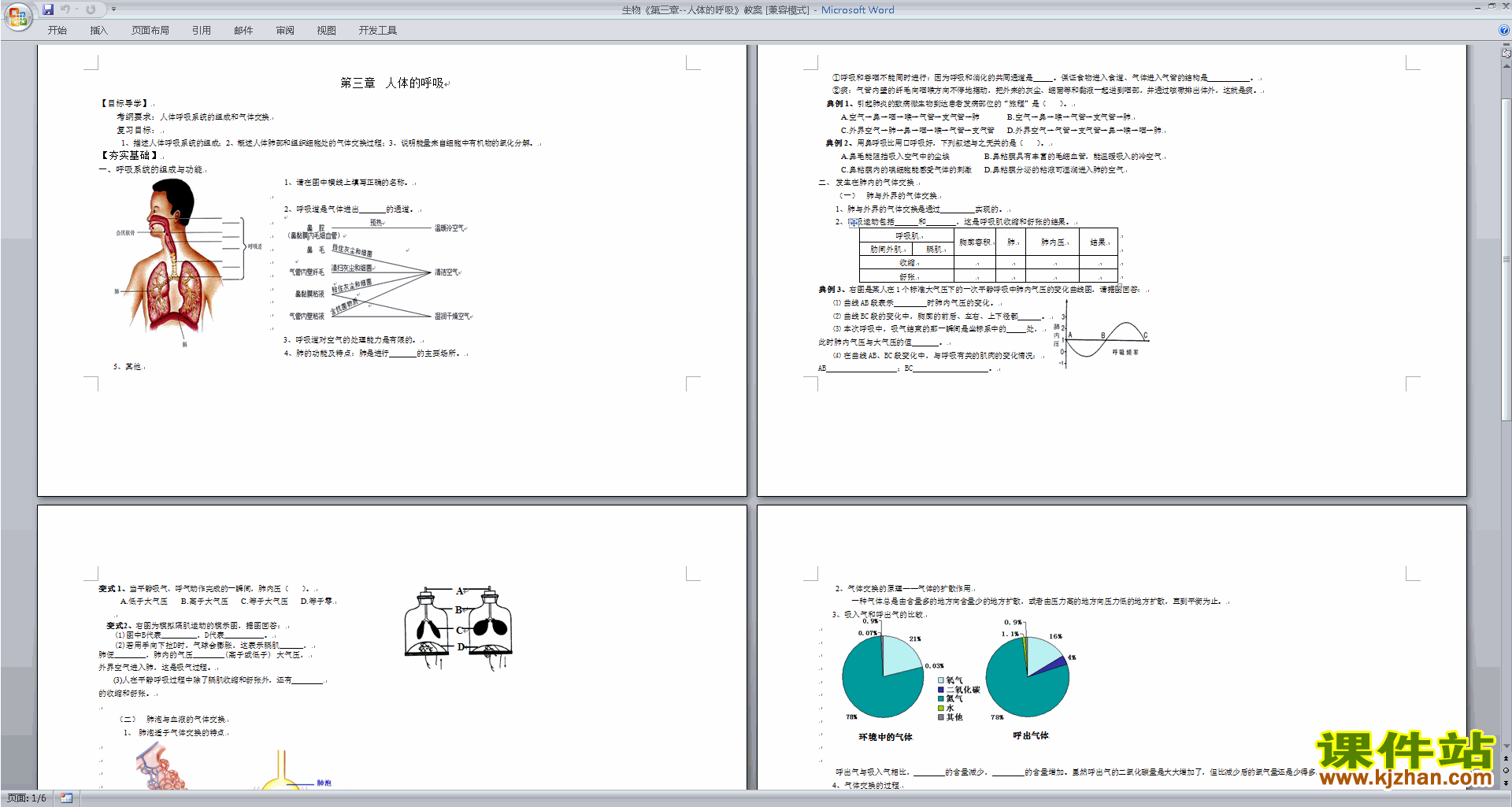Viewport: 1512px width, 807px height.
Task: Click the macro recording icon in status bar
Action: pos(66,798)
